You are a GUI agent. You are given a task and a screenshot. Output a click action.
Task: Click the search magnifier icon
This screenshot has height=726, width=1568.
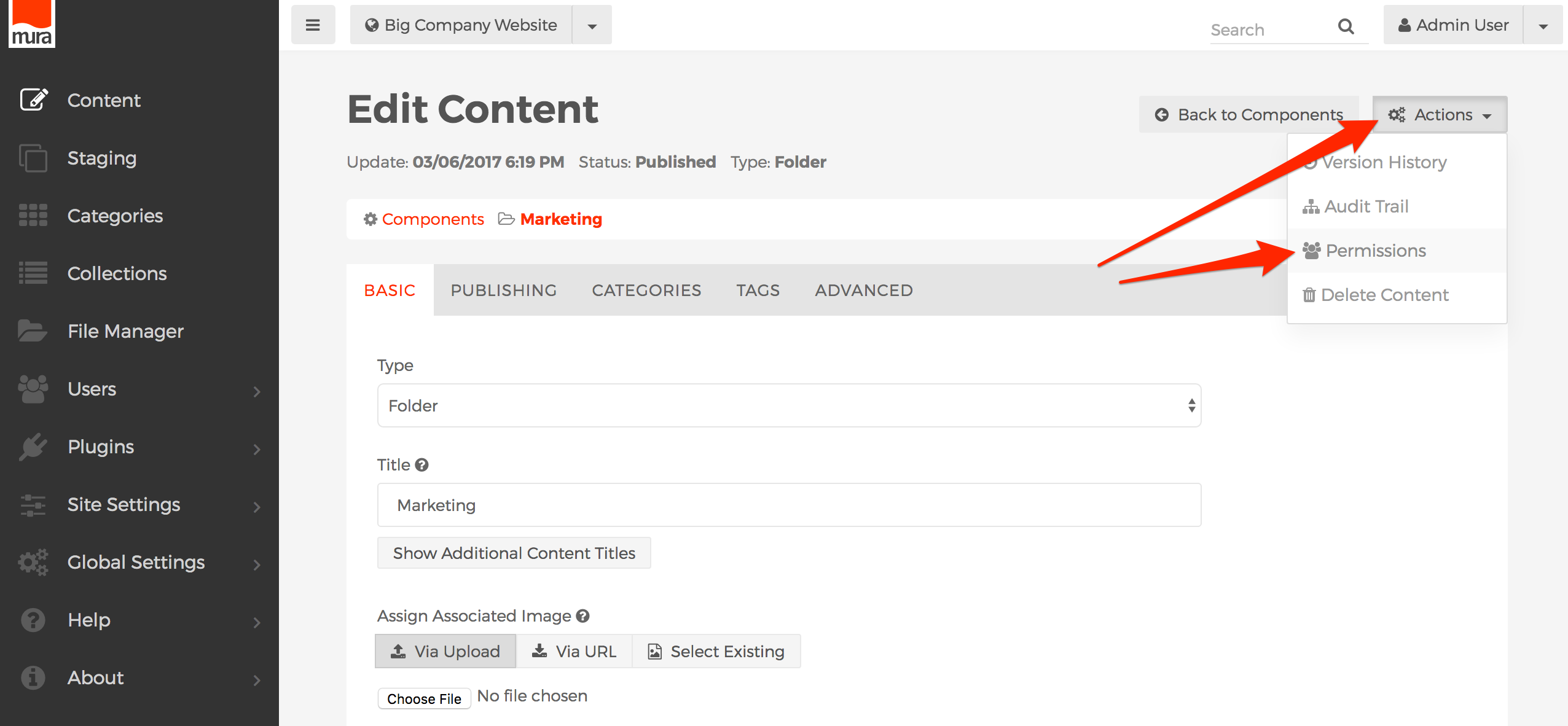(x=1346, y=26)
